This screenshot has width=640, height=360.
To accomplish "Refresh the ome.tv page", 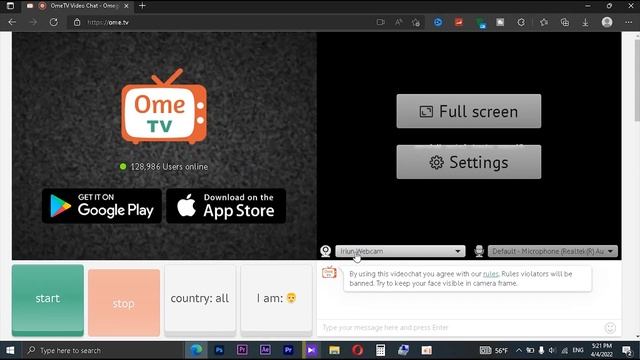I will [x=53, y=22].
